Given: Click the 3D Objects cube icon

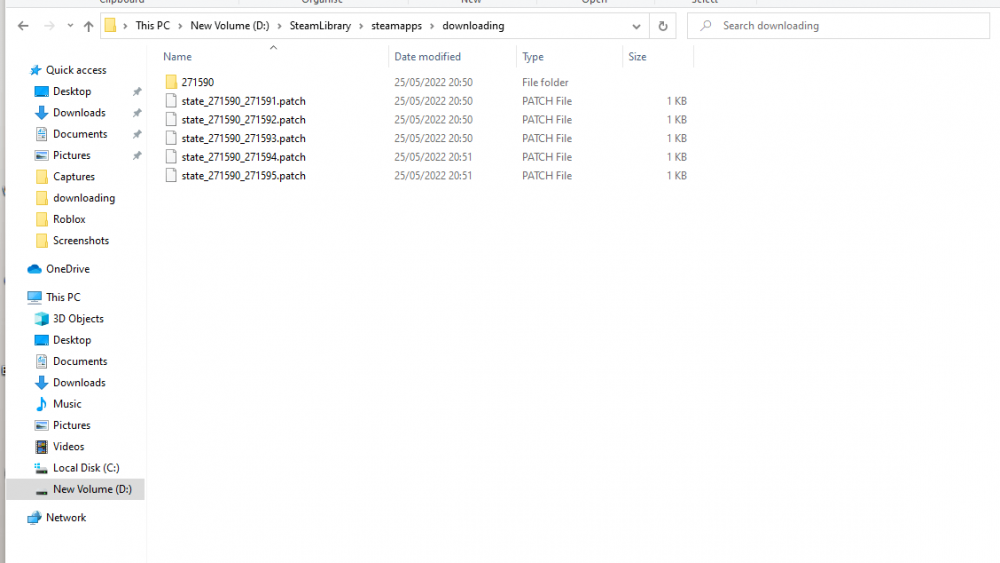Looking at the screenshot, I should [x=41, y=319].
